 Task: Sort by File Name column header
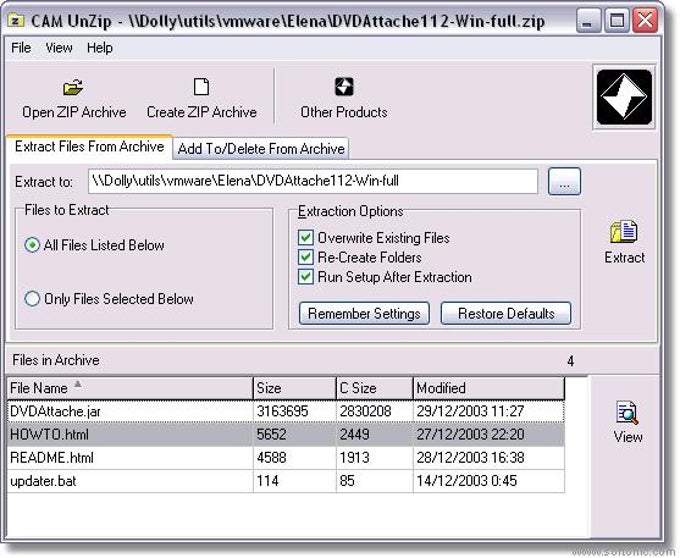click(130, 388)
